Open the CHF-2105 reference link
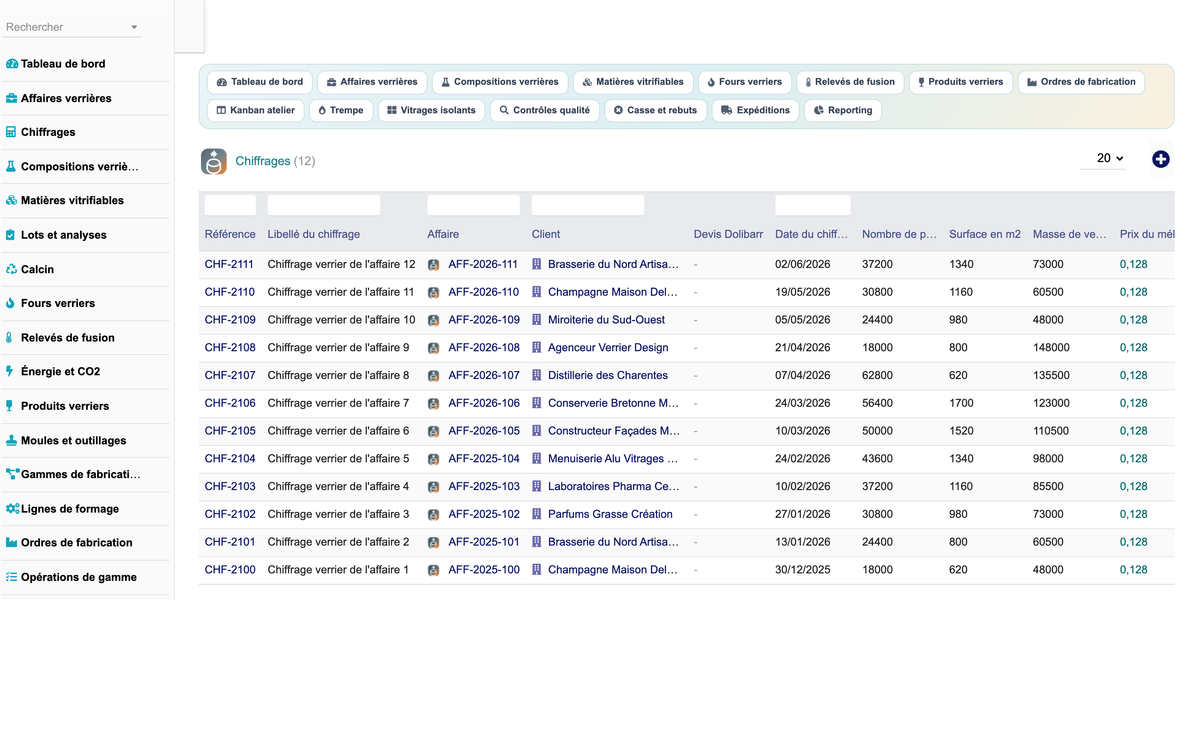Image resolution: width=1200 pixels, height=743 pixels. click(230, 431)
